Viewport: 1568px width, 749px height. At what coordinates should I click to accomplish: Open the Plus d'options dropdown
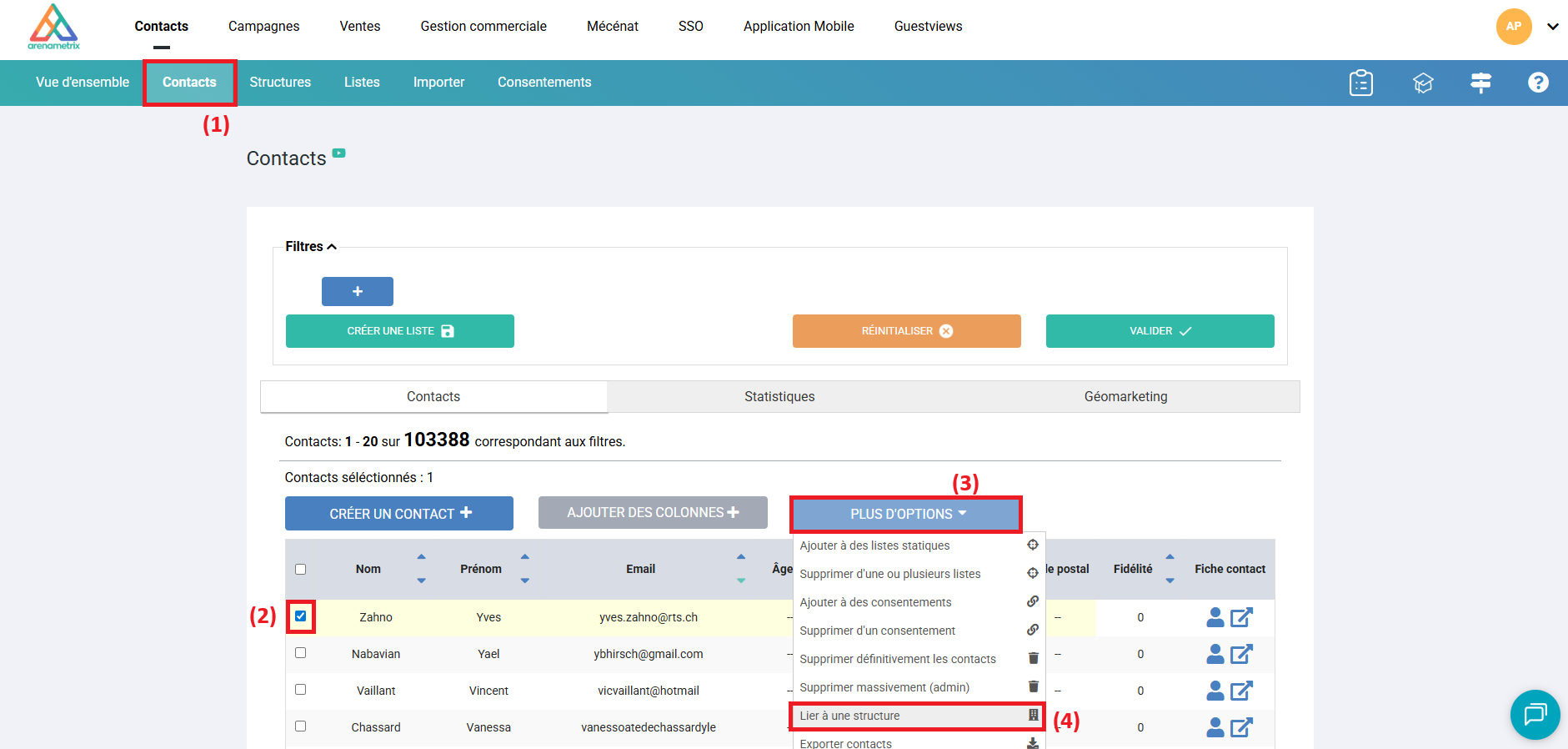coord(906,514)
